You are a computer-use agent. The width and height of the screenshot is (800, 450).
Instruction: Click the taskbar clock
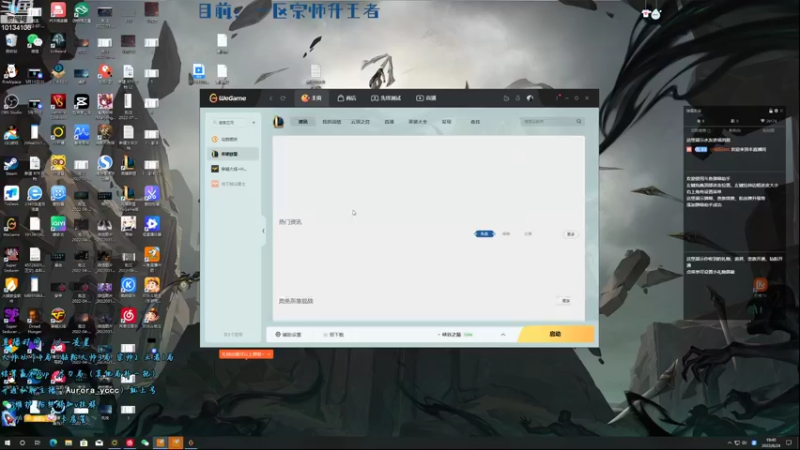[771, 442]
